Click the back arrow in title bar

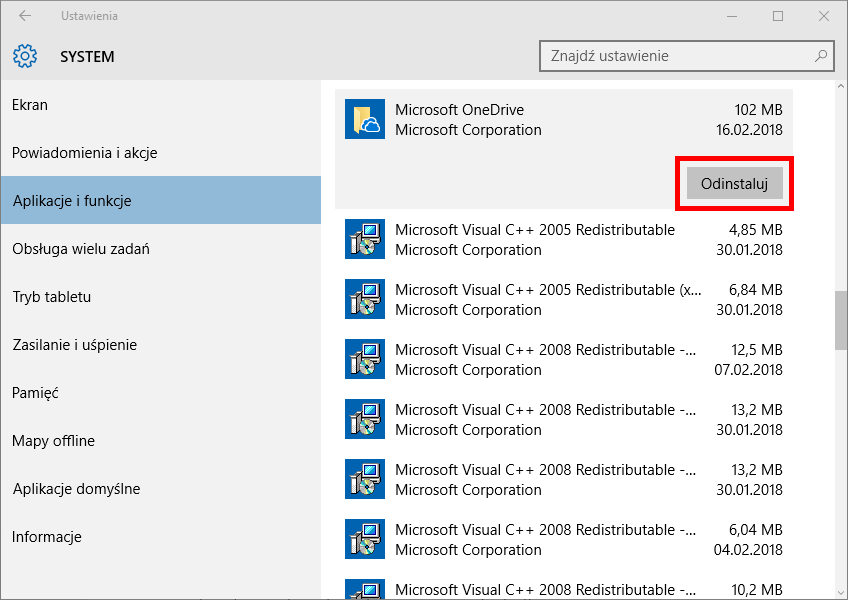click(x=25, y=16)
